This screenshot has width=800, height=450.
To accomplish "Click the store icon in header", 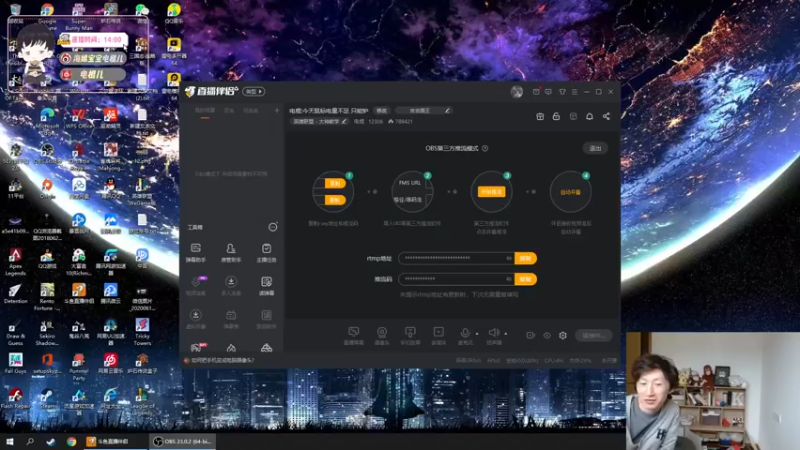I will coord(573,116).
